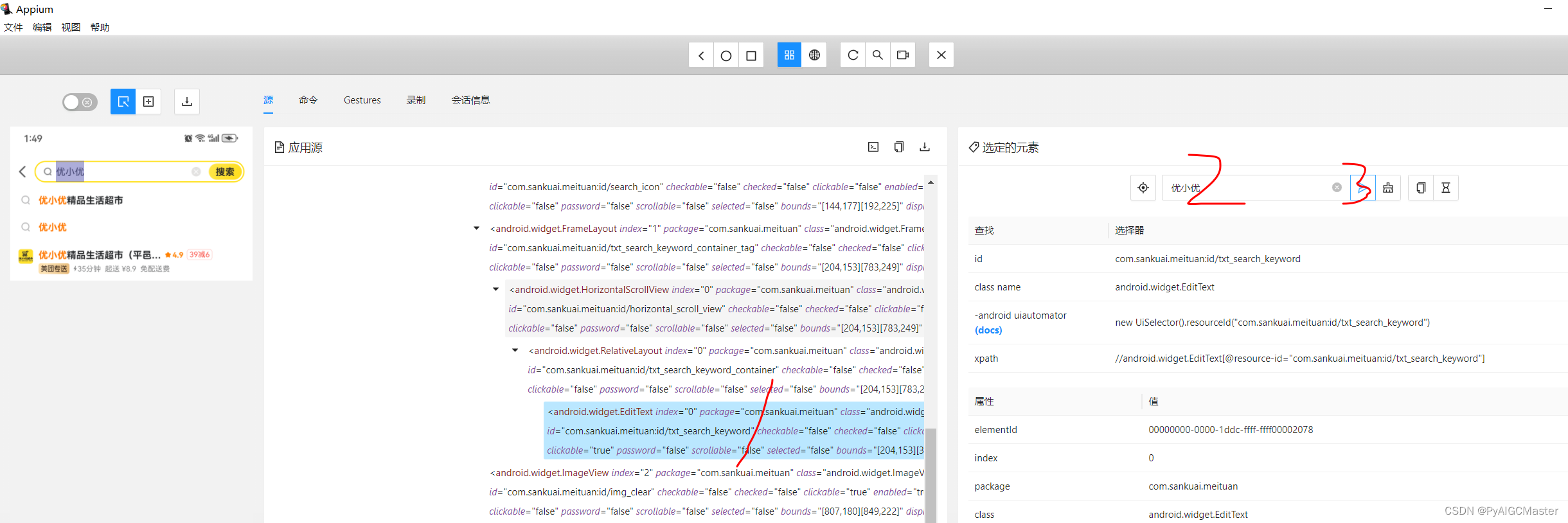Screen dimensions: 1568x523
Task: Select the search_icon source node
Action: coord(707,197)
